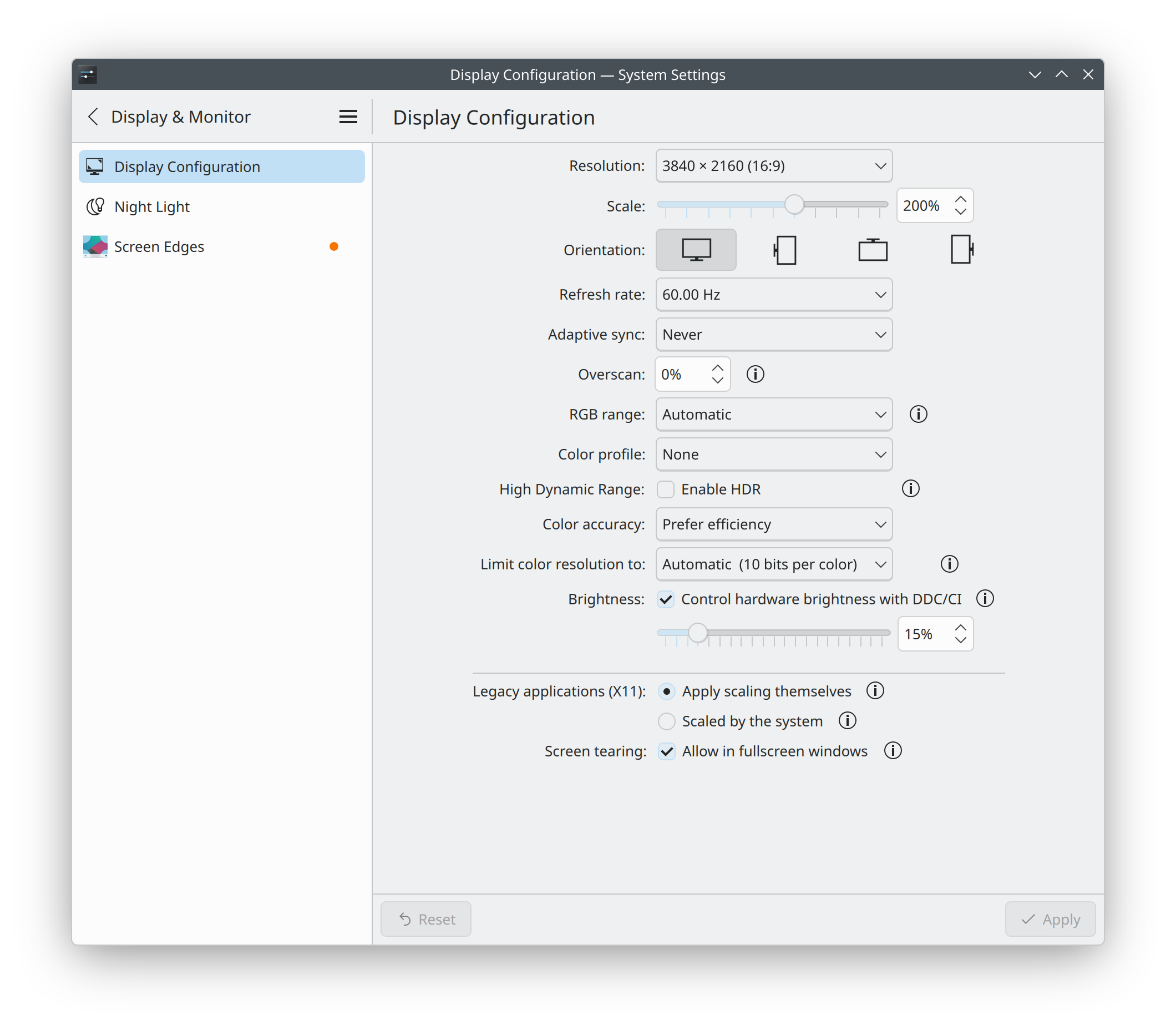Open the hamburger menu in the sidebar header

point(348,117)
